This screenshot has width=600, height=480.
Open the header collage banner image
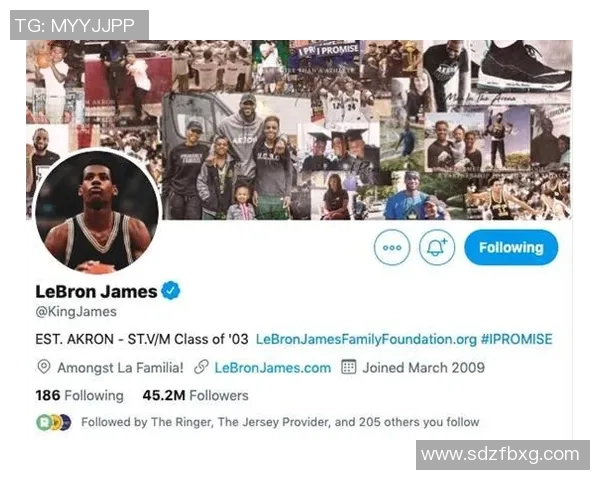299,130
